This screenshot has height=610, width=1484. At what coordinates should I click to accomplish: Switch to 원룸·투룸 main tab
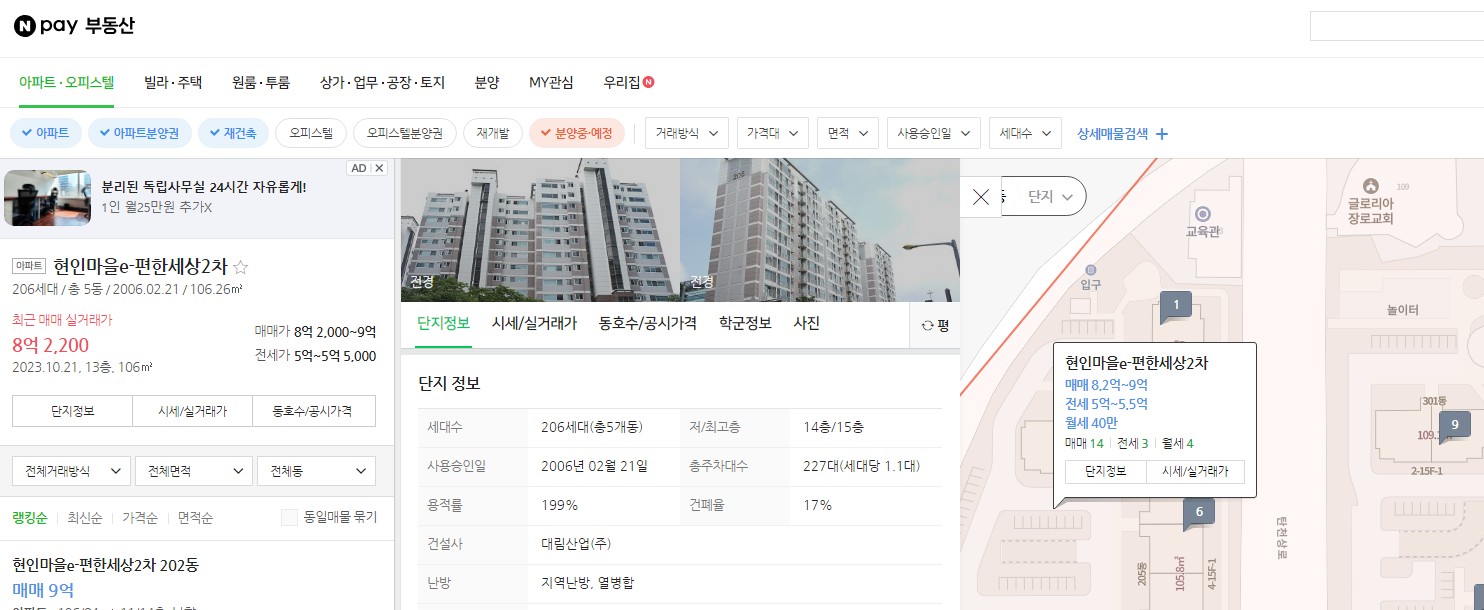coord(260,83)
